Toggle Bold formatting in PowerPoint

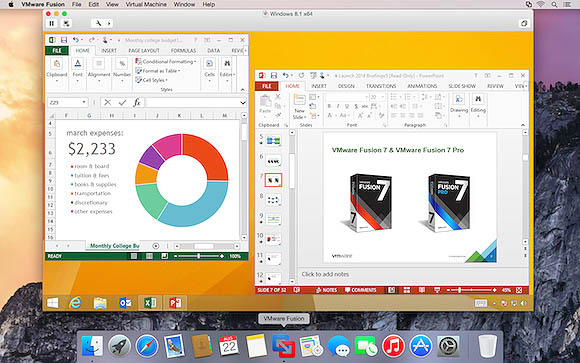[x=329, y=106]
